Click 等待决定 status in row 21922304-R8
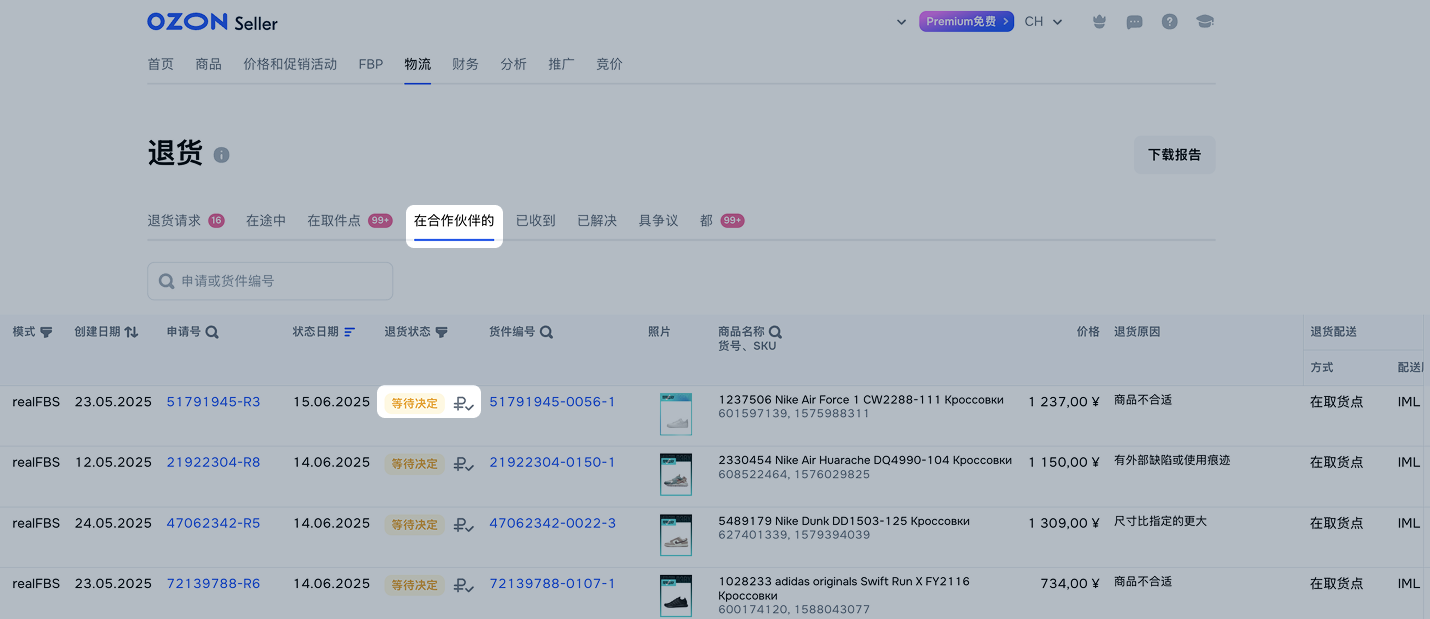Screen dimensions: 1430x619 (x=415, y=464)
